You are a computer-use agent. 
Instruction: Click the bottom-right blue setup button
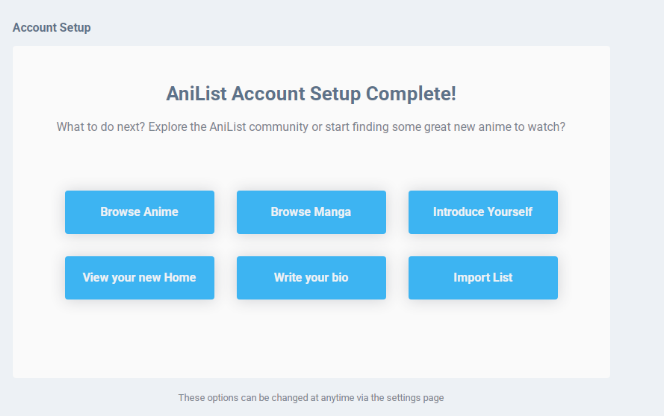(483, 277)
